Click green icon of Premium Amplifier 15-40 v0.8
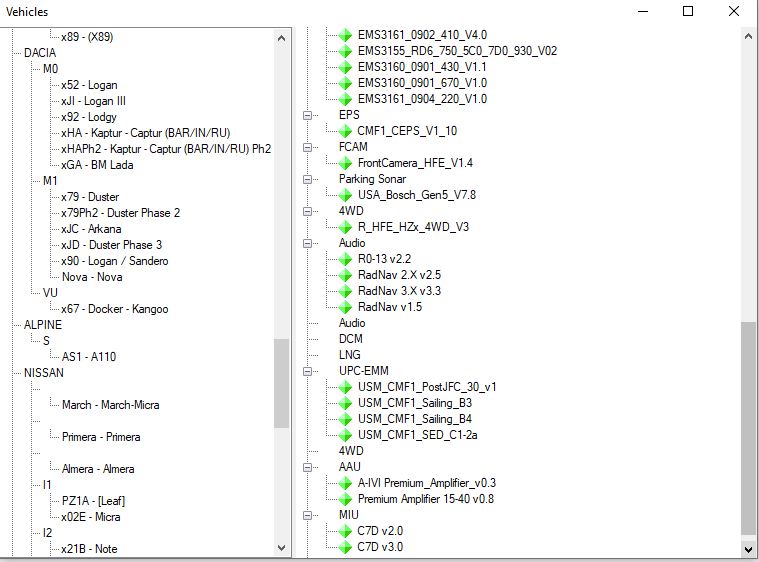Screen dimensions: 759x562 [x=345, y=499]
